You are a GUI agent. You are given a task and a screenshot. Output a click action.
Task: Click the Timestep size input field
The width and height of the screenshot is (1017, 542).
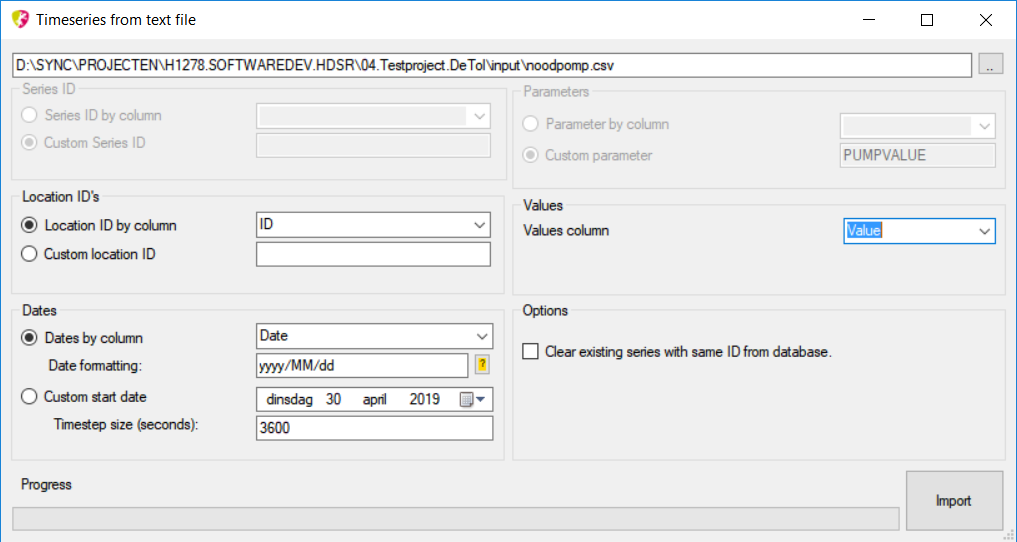374,428
